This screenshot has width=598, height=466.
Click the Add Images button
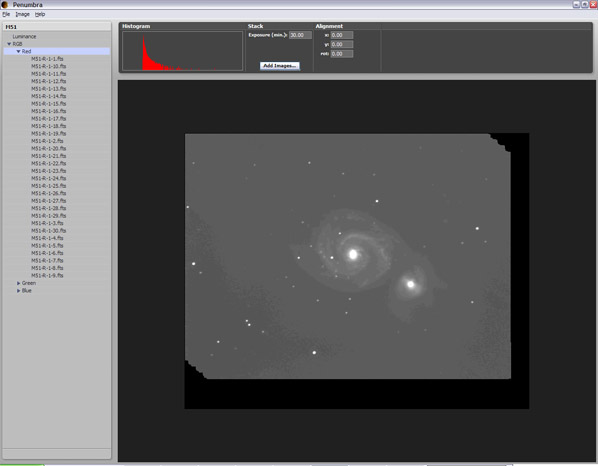[280, 66]
